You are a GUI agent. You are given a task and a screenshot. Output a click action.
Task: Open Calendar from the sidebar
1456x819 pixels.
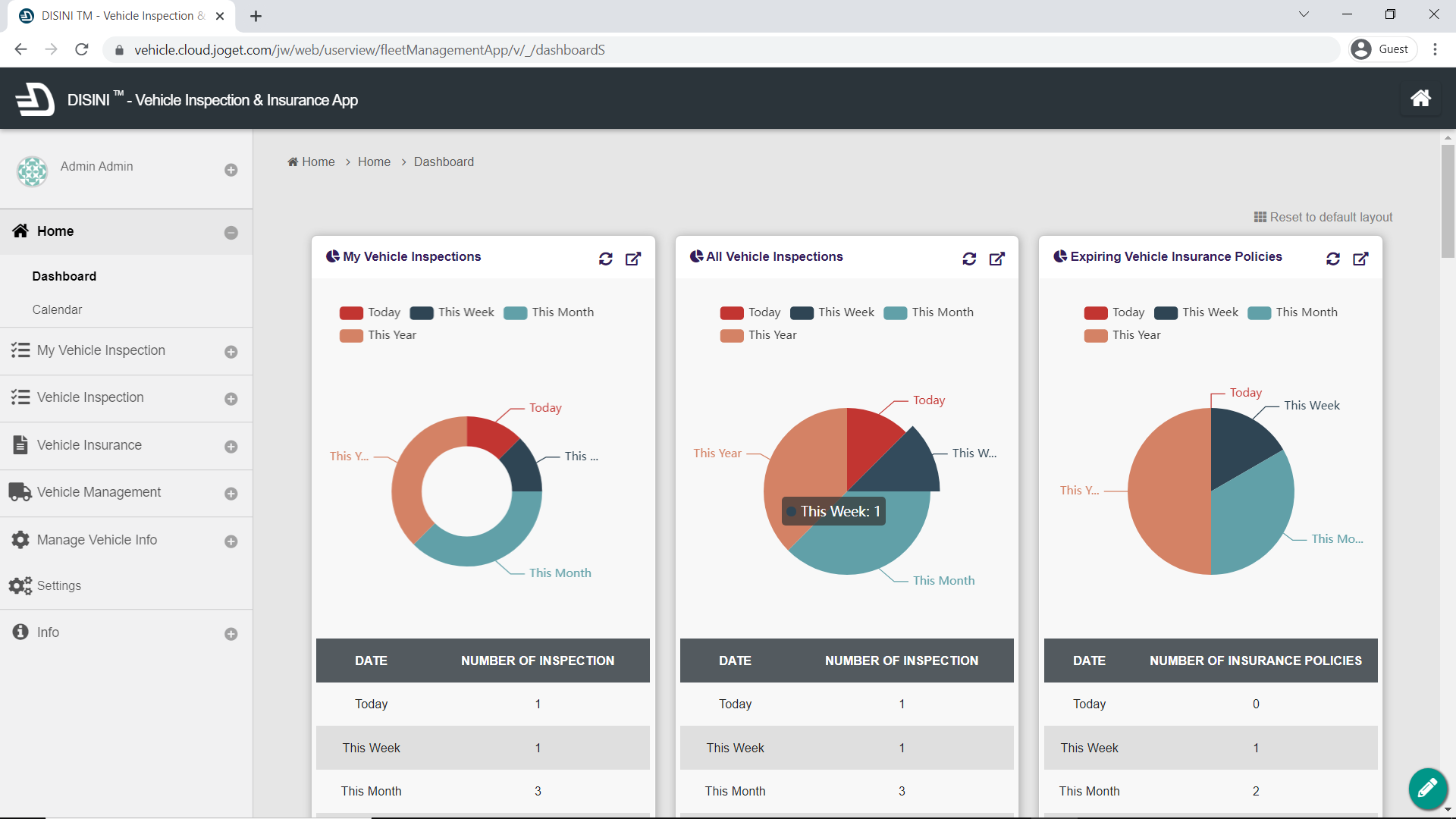click(57, 309)
